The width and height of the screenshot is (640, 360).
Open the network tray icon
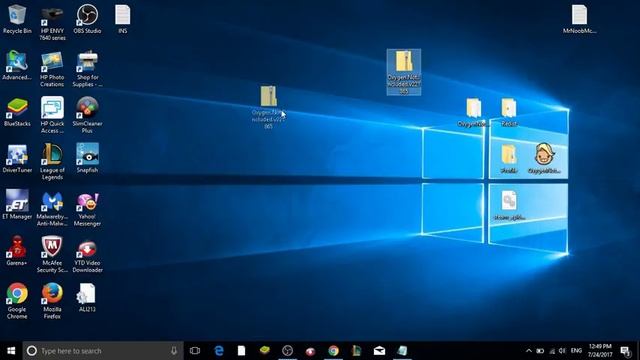[x=552, y=351]
